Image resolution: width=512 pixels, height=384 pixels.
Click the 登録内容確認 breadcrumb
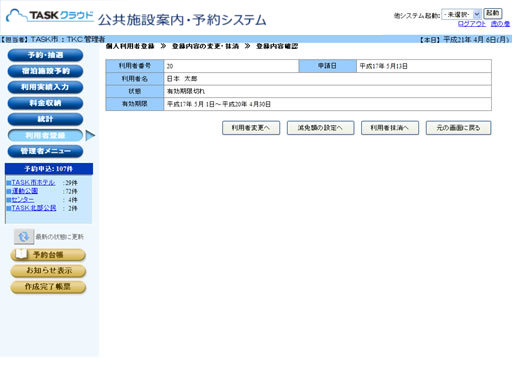click(x=277, y=46)
